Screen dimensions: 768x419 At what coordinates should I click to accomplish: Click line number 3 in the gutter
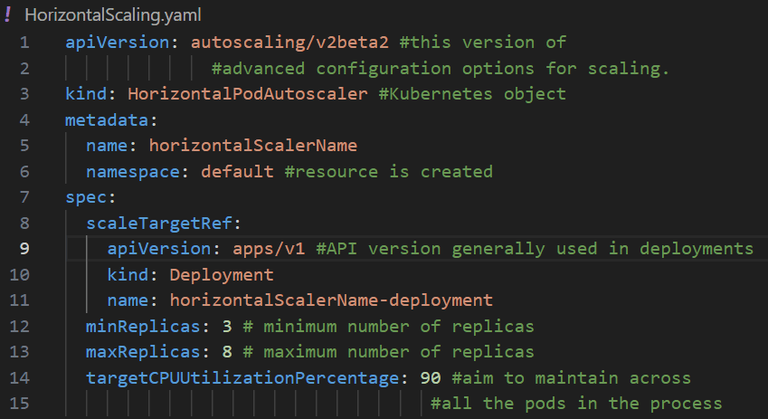(24, 94)
